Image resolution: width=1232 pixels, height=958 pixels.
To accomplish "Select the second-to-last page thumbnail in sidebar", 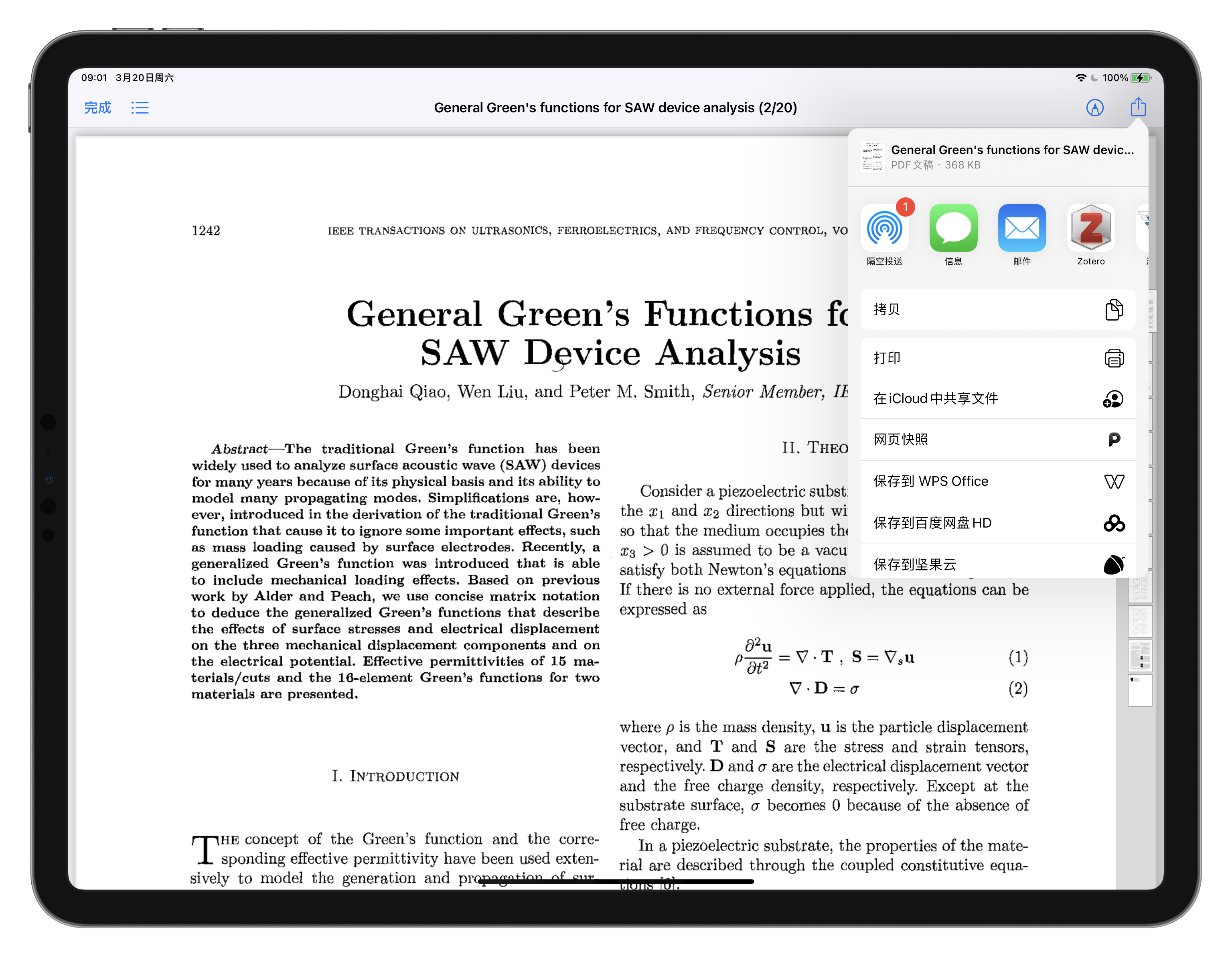I will pyautogui.click(x=1139, y=656).
